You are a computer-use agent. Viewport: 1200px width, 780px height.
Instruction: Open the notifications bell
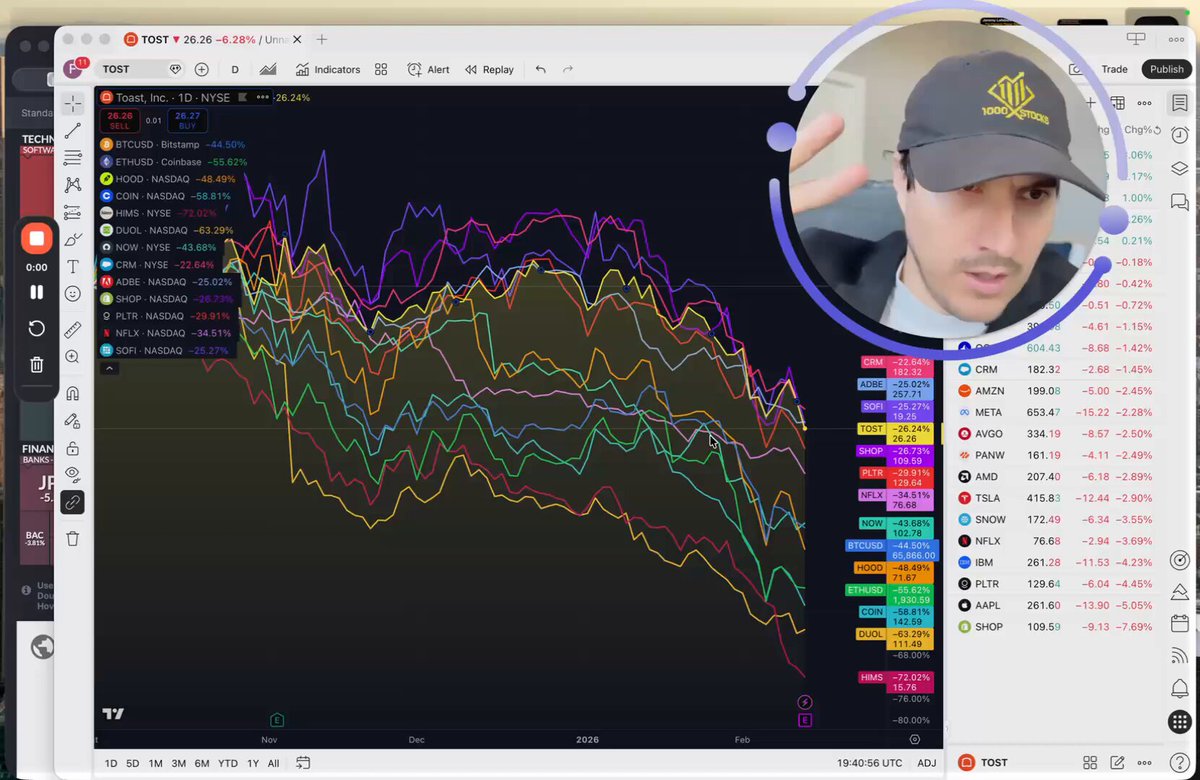(x=1180, y=689)
